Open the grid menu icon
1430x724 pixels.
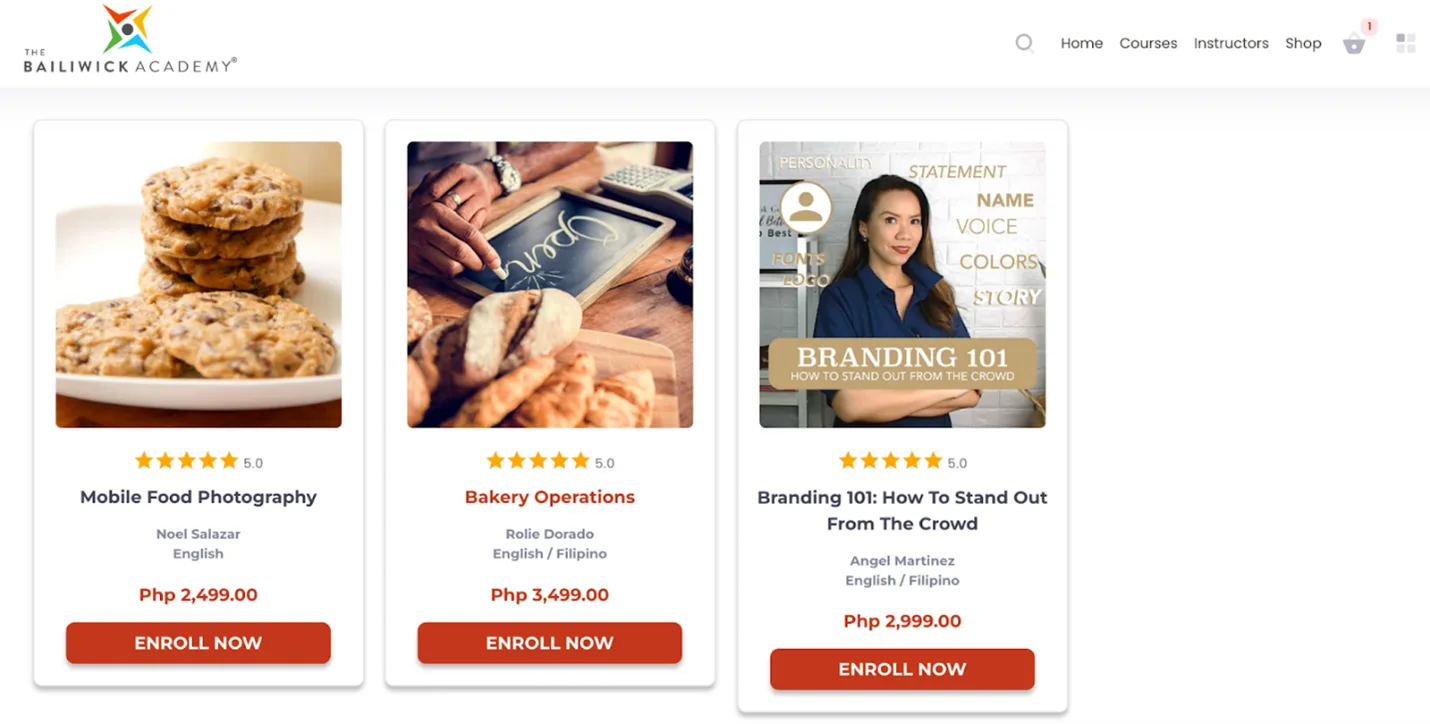pos(1406,43)
